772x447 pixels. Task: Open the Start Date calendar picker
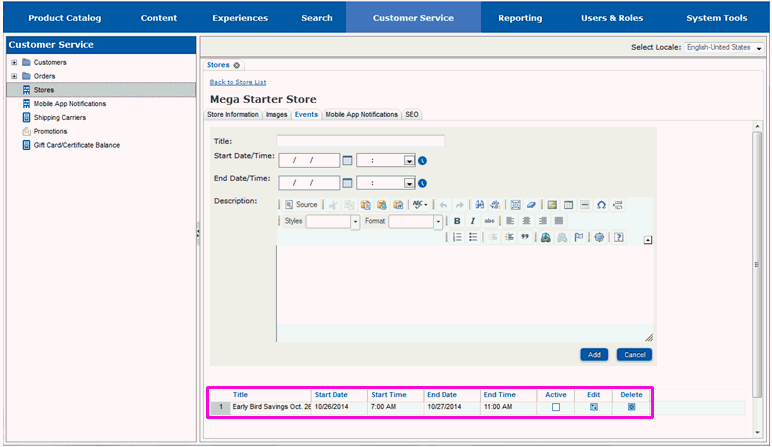click(x=347, y=159)
